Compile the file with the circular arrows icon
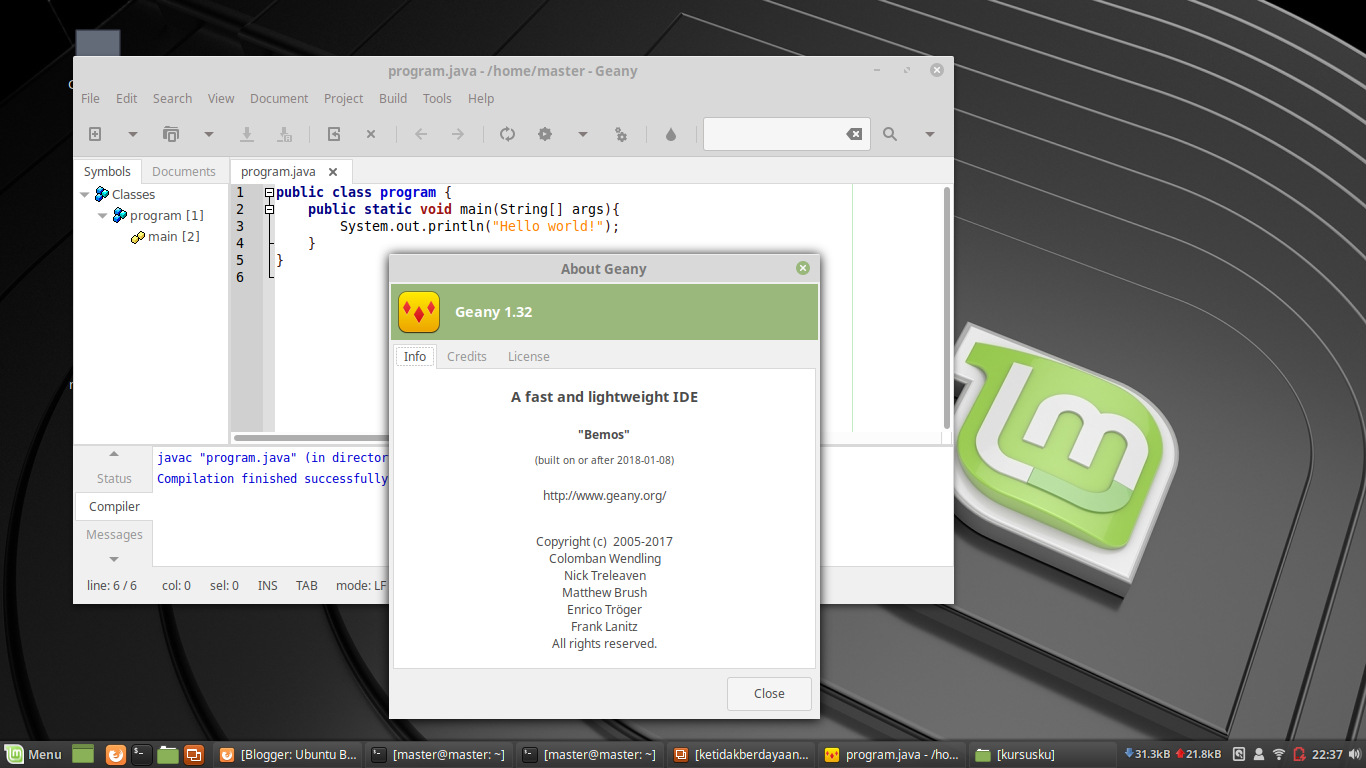Screen dimensions: 1366x768 (x=507, y=134)
